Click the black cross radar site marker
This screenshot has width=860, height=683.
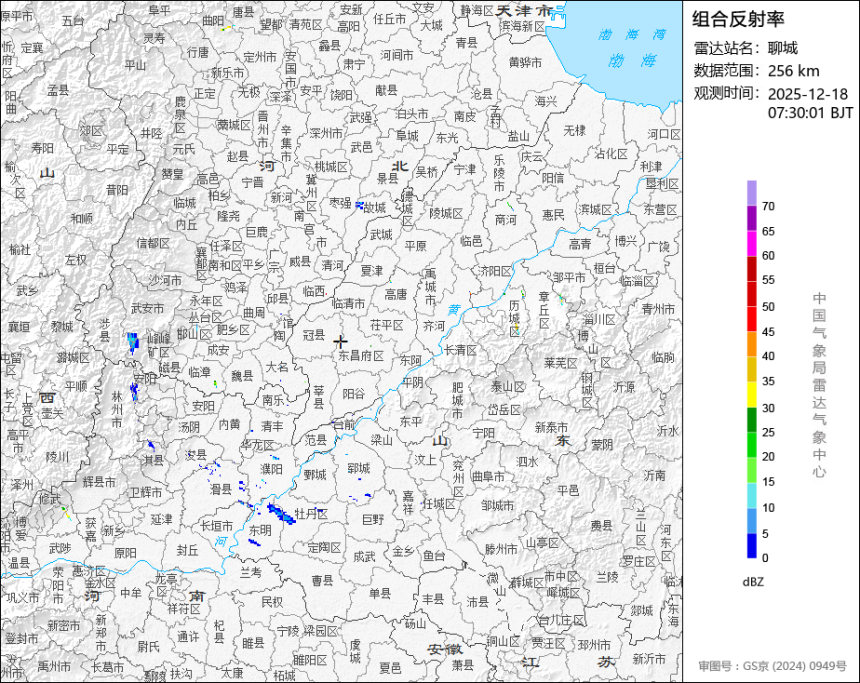click(x=341, y=342)
